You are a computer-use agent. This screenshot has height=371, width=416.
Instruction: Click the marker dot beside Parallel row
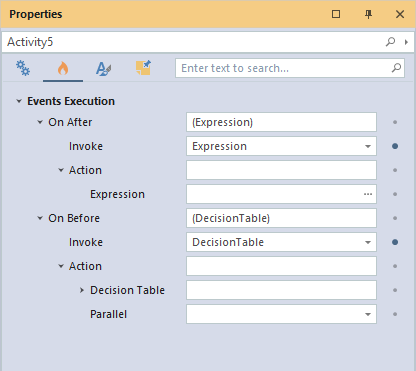[x=395, y=314]
